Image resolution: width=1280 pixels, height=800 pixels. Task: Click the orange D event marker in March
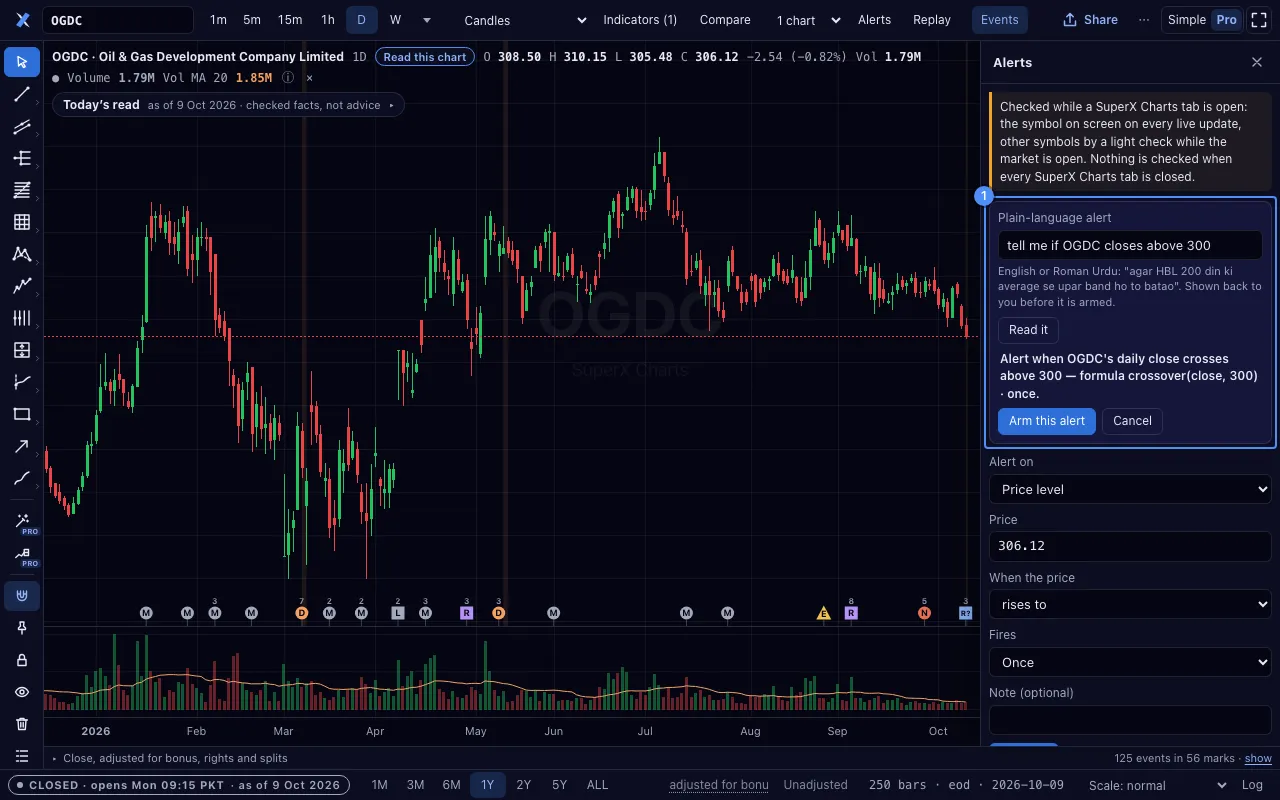pyautogui.click(x=302, y=613)
